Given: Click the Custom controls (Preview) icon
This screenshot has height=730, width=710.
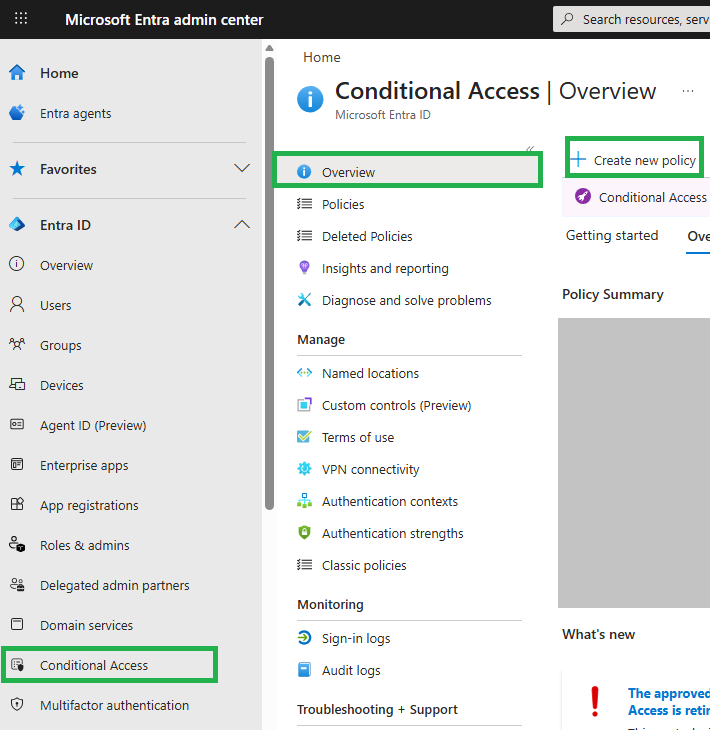Looking at the screenshot, I should 304,405.
